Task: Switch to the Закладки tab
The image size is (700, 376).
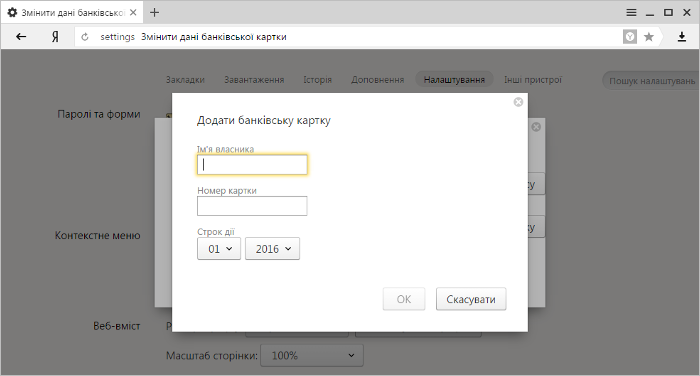Action: [x=185, y=79]
